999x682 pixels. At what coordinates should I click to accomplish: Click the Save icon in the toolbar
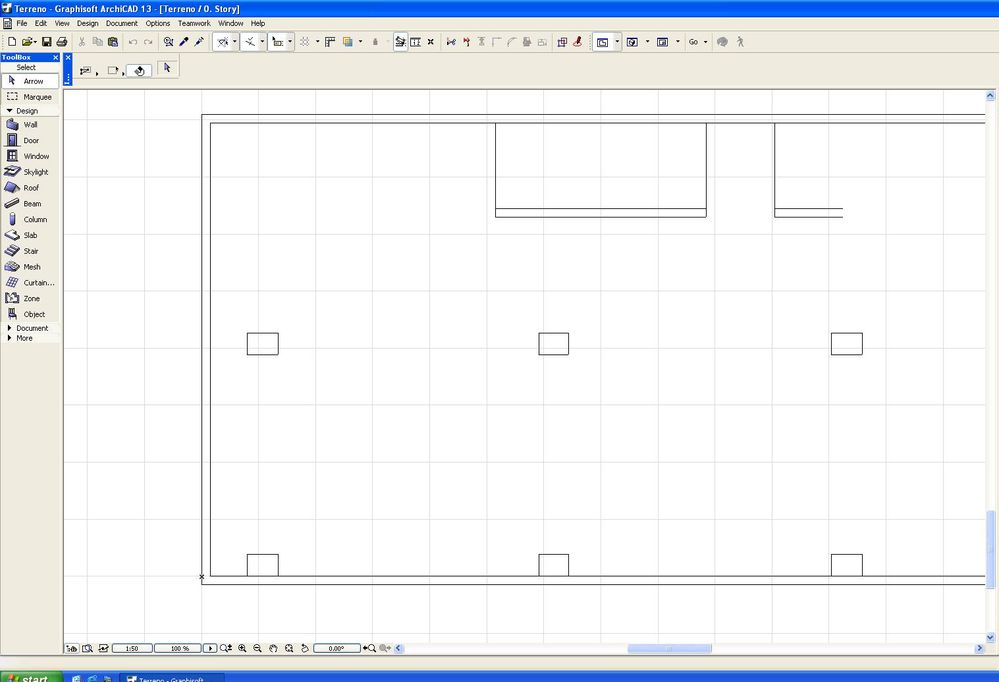click(x=46, y=41)
